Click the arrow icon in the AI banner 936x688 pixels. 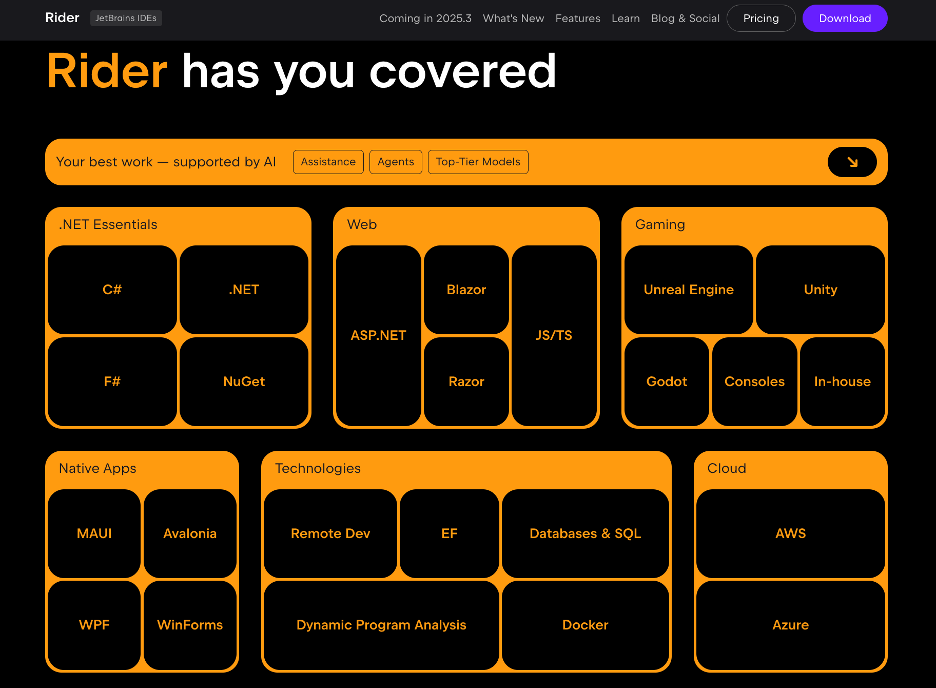tap(852, 162)
